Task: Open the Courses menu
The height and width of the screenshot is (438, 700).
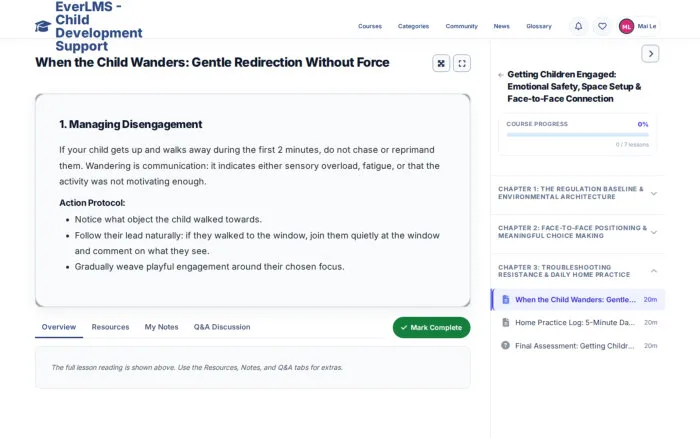Action: [x=370, y=26]
